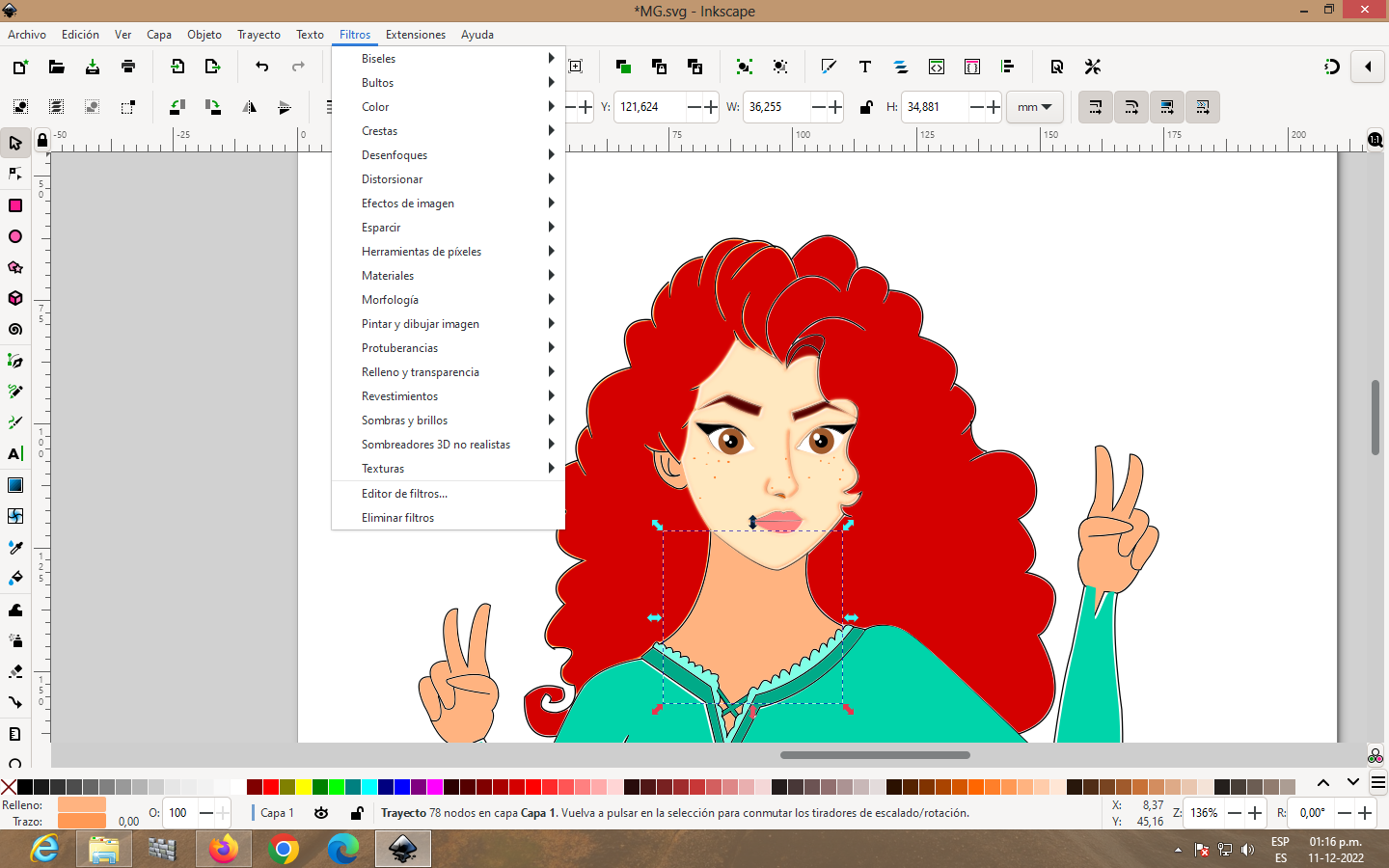Select the Ellipse tool
This screenshot has width=1389, height=868.
coord(15,236)
